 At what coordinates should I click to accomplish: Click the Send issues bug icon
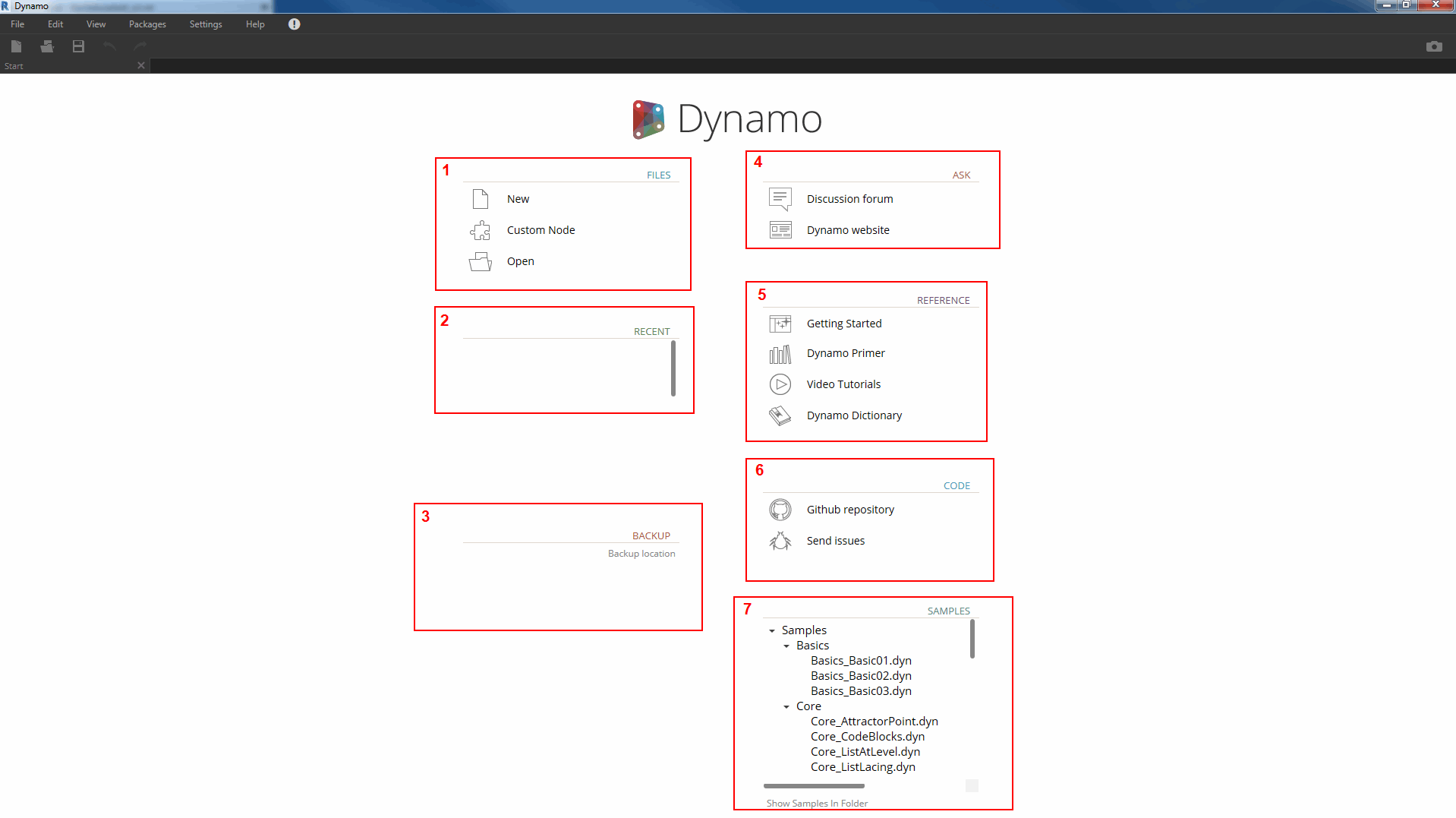click(780, 541)
